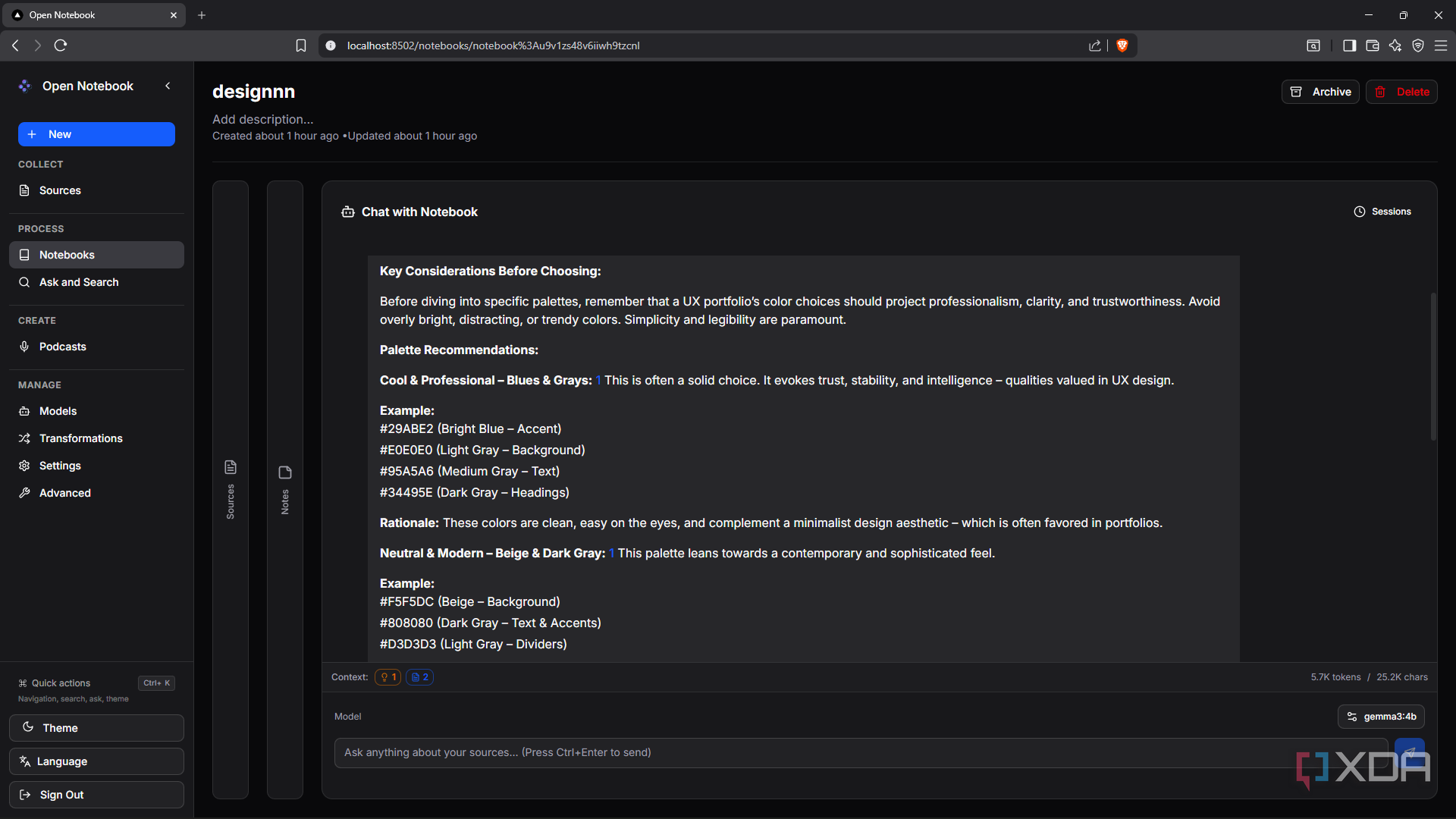1456x819 pixels.
Task: Archive the designnn notebook
Action: [x=1320, y=92]
